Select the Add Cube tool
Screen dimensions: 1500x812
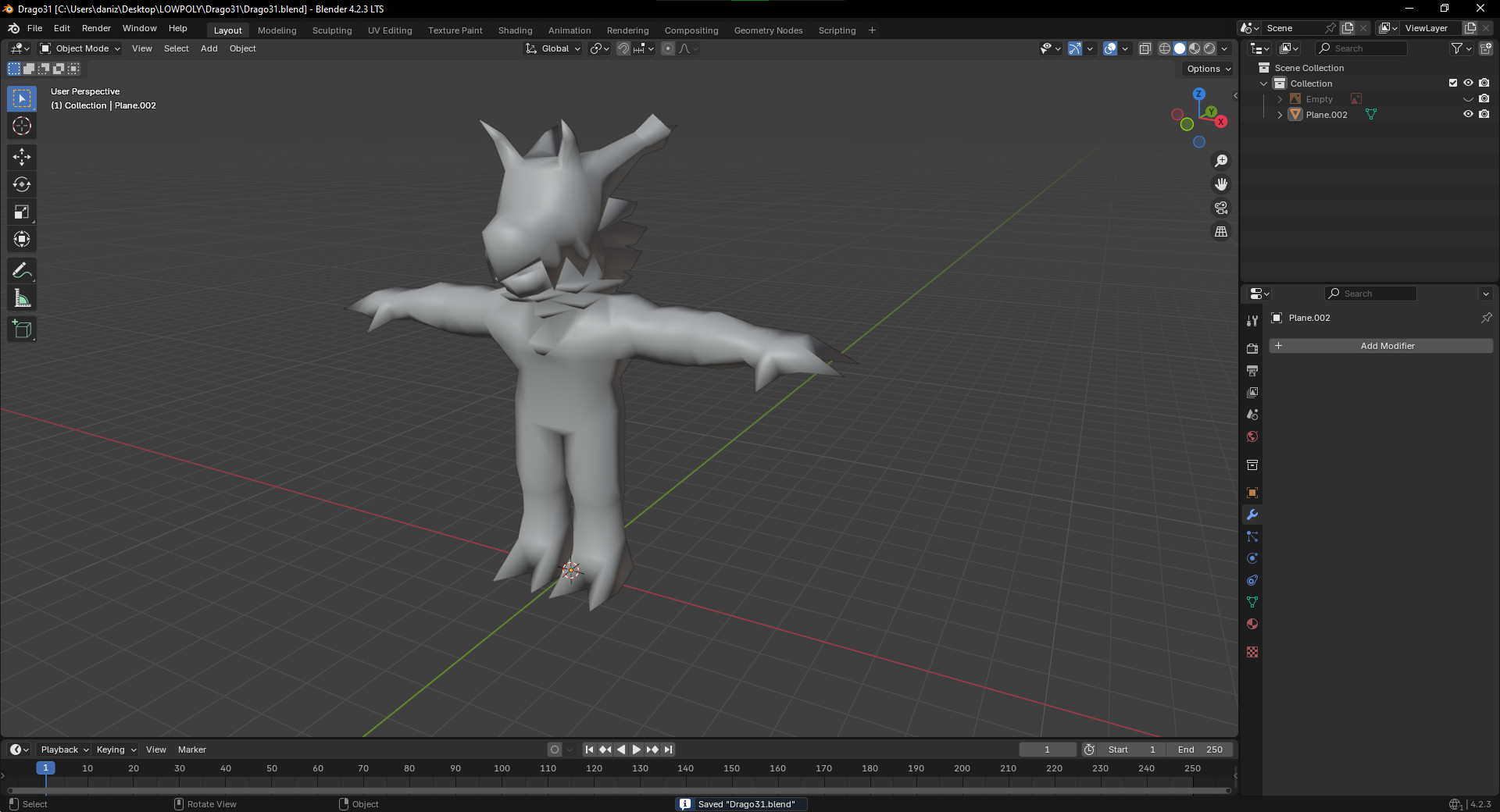pos(22,329)
